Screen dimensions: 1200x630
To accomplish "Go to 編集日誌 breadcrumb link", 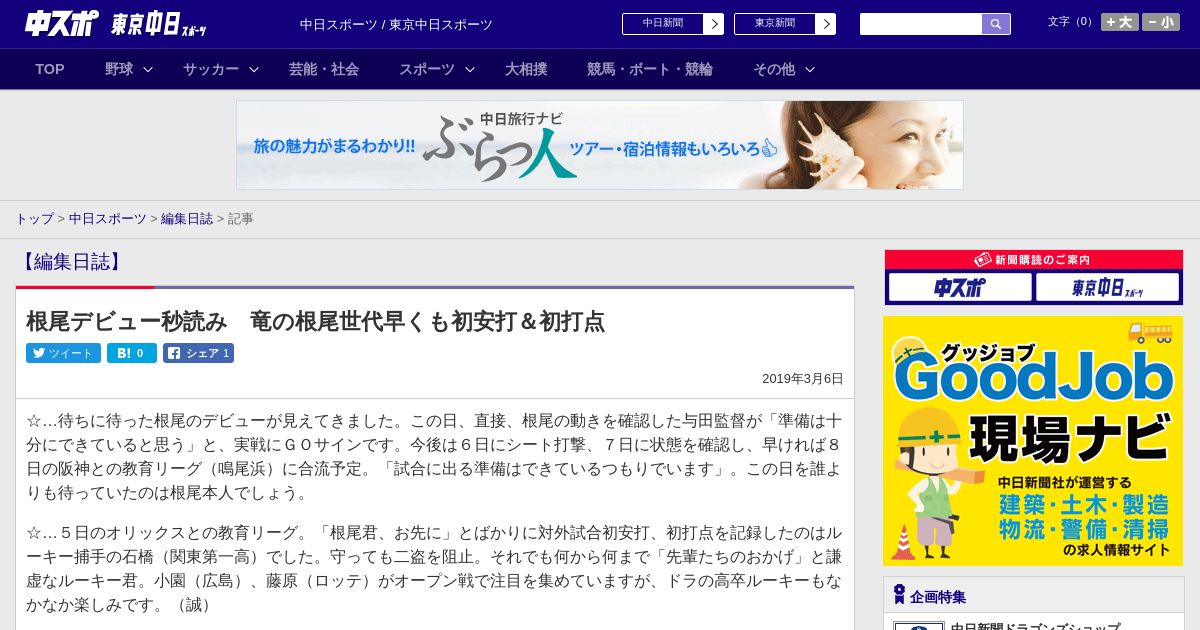I will [x=187, y=218].
